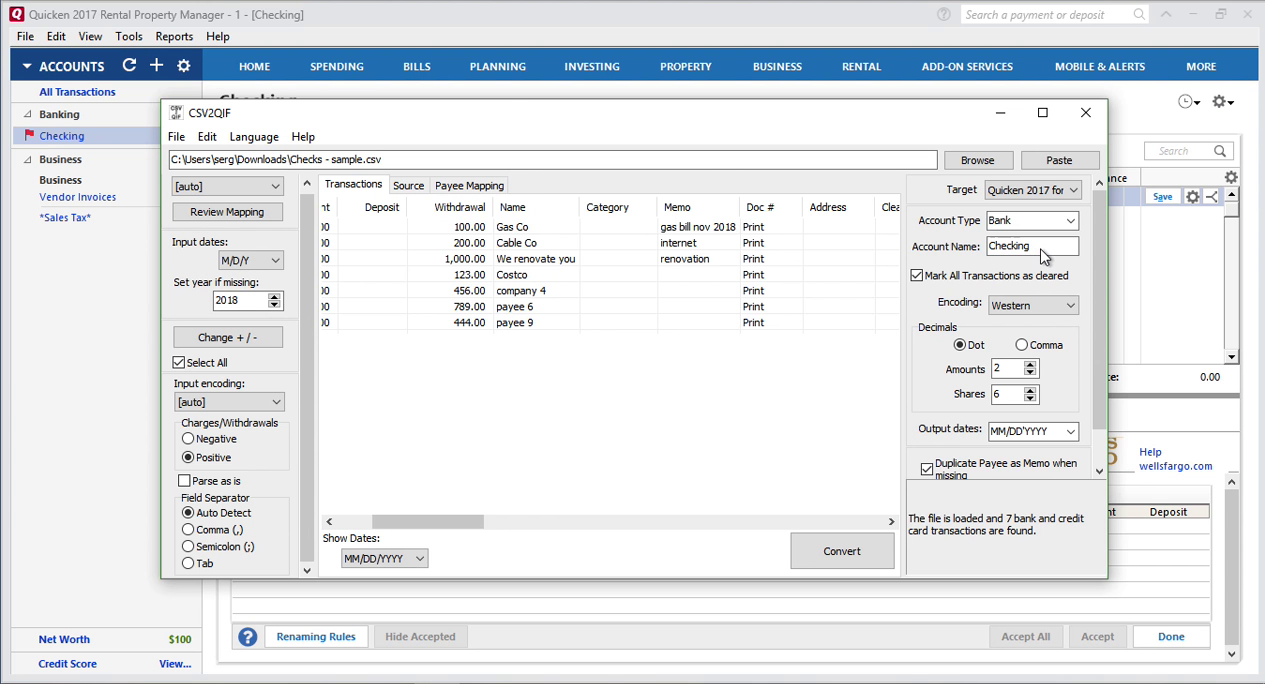Click the register search magnifier icon
The width and height of the screenshot is (1265, 684).
(1220, 151)
